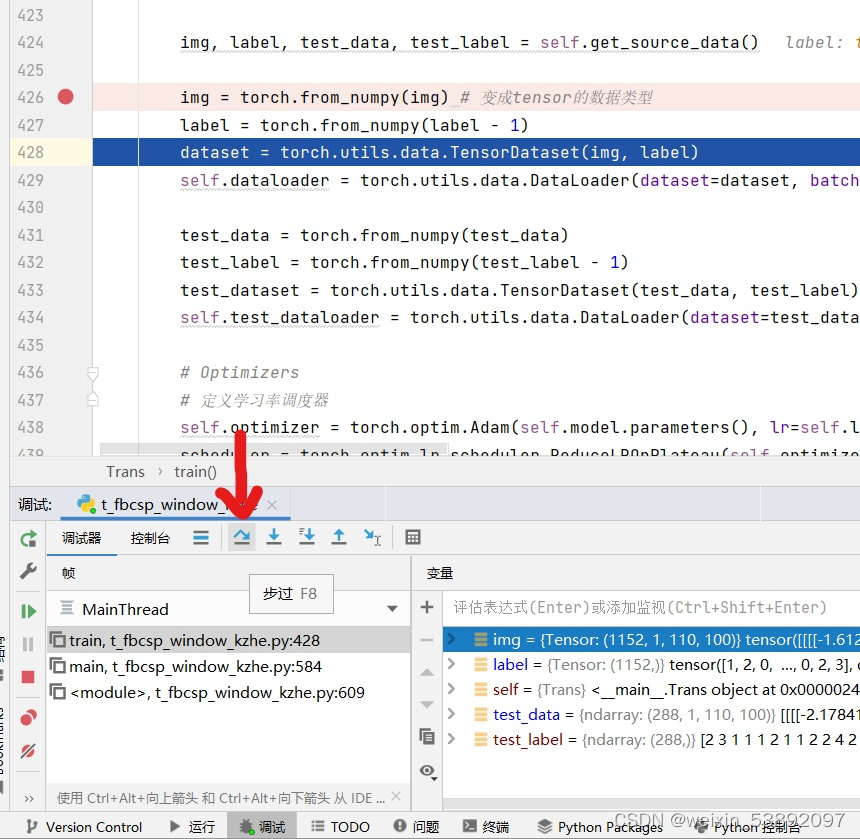Click Show Execution Point lines icon
Image resolution: width=860 pixels, height=839 pixels.
(201, 537)
